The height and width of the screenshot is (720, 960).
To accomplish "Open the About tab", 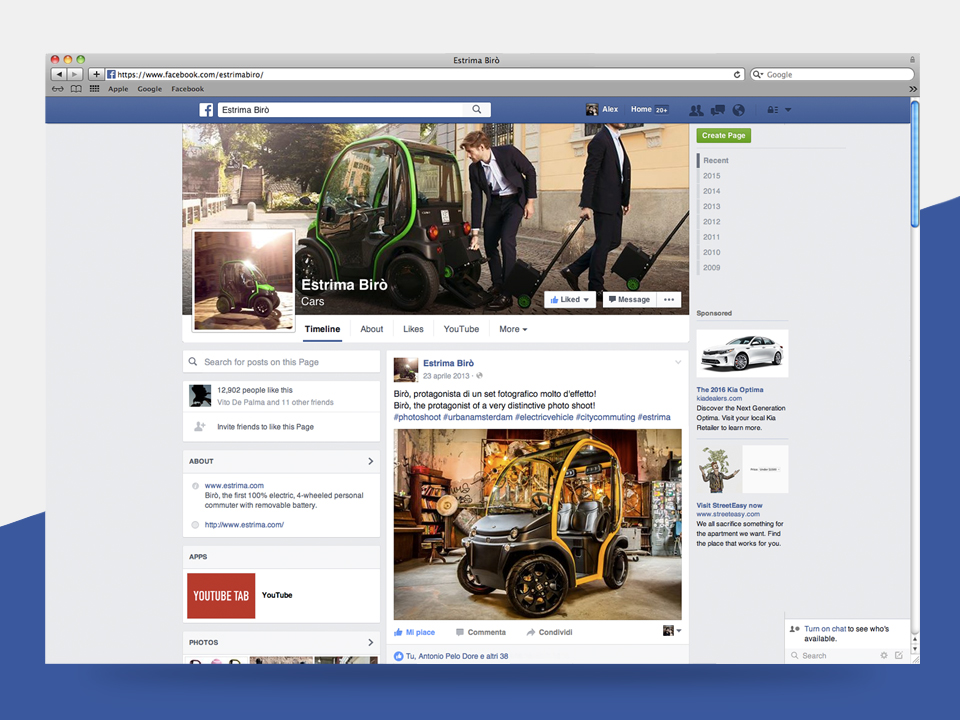I will click(372, 329).
